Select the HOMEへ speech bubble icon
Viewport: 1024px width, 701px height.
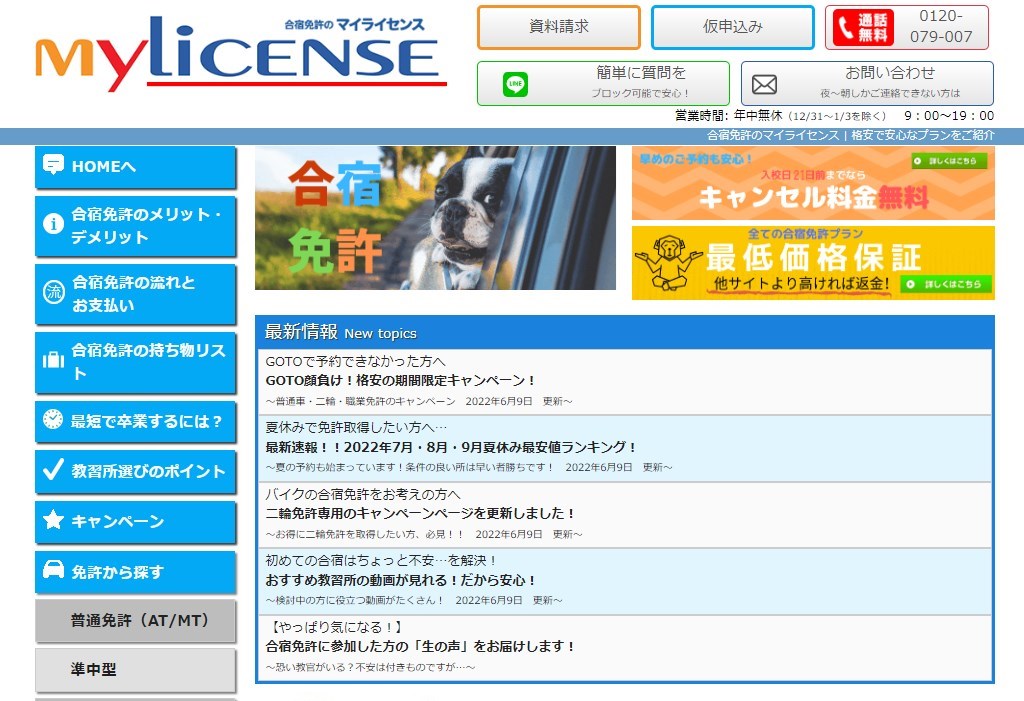pyautogui.click(x=53, y=167)
